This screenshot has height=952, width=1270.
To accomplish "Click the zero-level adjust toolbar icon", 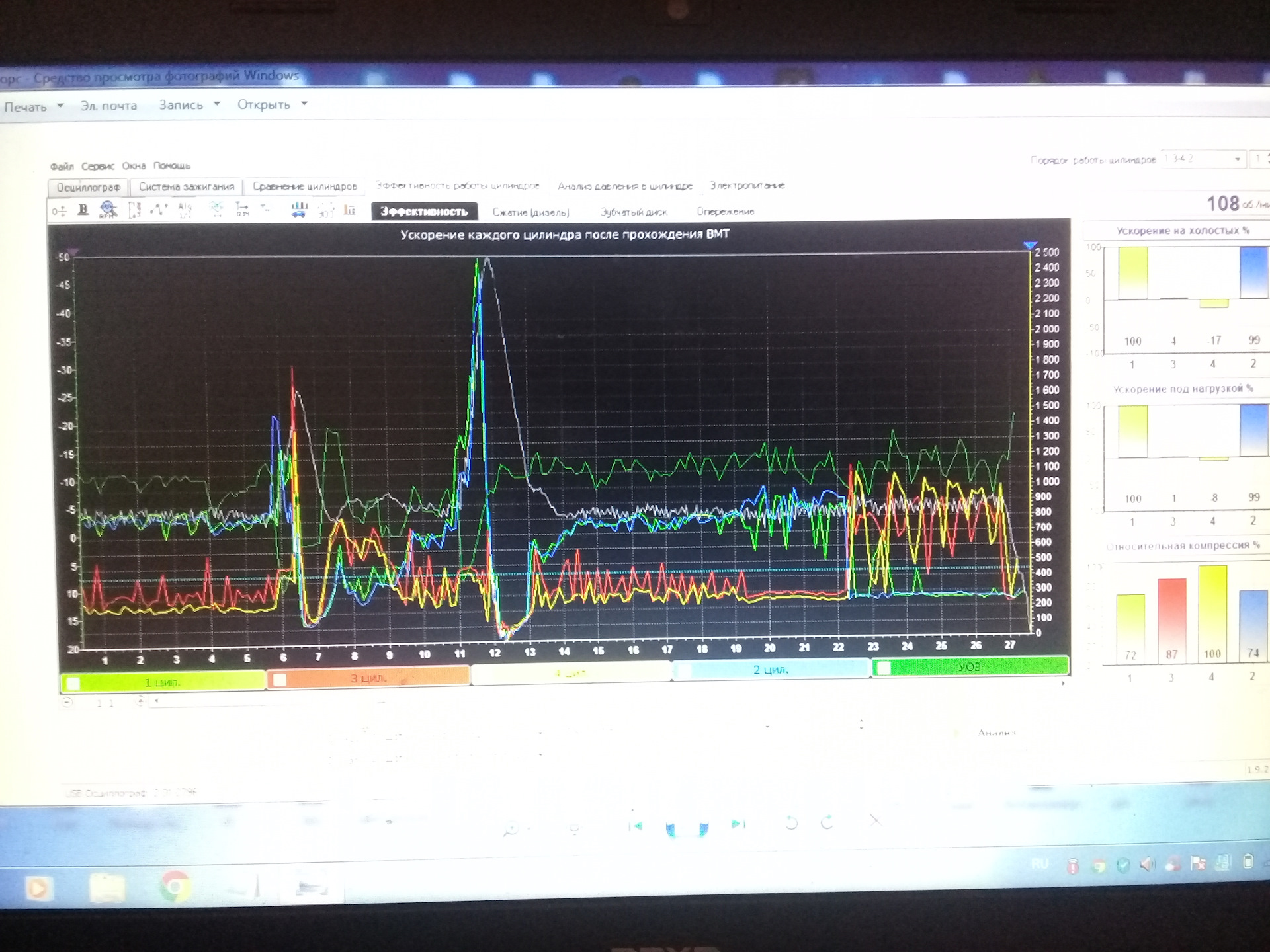I will 59,211.
